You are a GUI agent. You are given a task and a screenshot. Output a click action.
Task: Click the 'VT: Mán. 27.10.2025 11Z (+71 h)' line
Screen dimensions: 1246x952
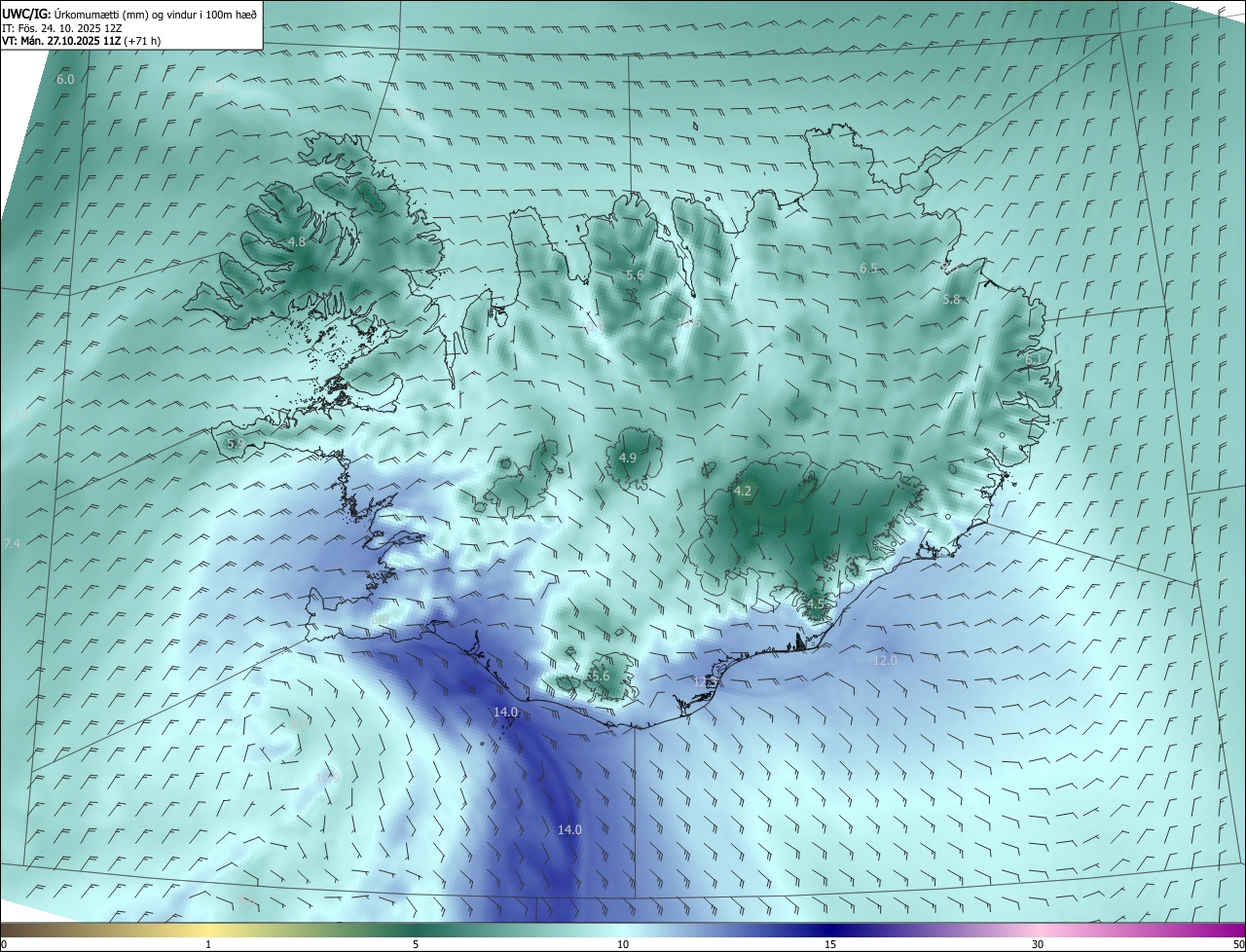81,41
